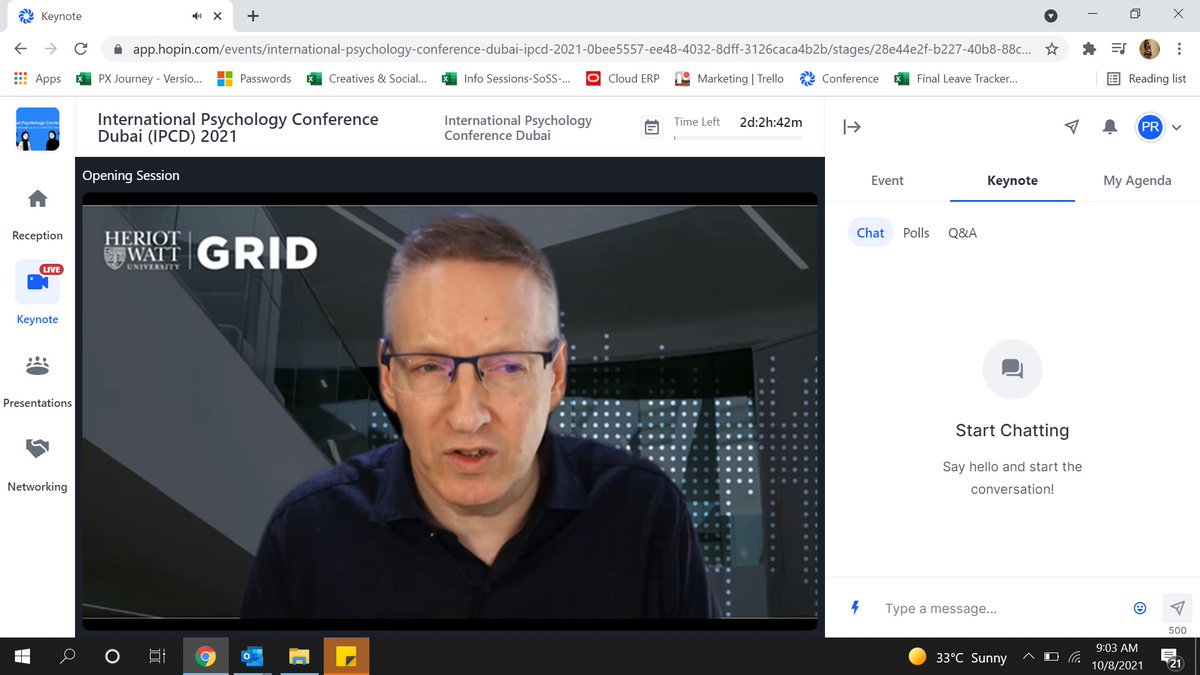Open Outlook from the taskbar
Screen dimensions: 1200x675
pos(252,656)
